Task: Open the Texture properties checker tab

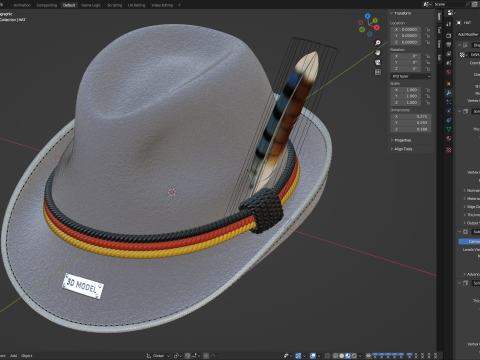Action: [449, 150]
